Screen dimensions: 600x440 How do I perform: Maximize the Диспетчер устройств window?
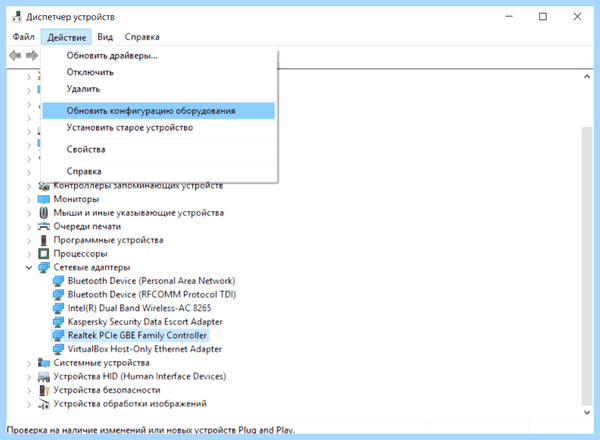[543, 16]
